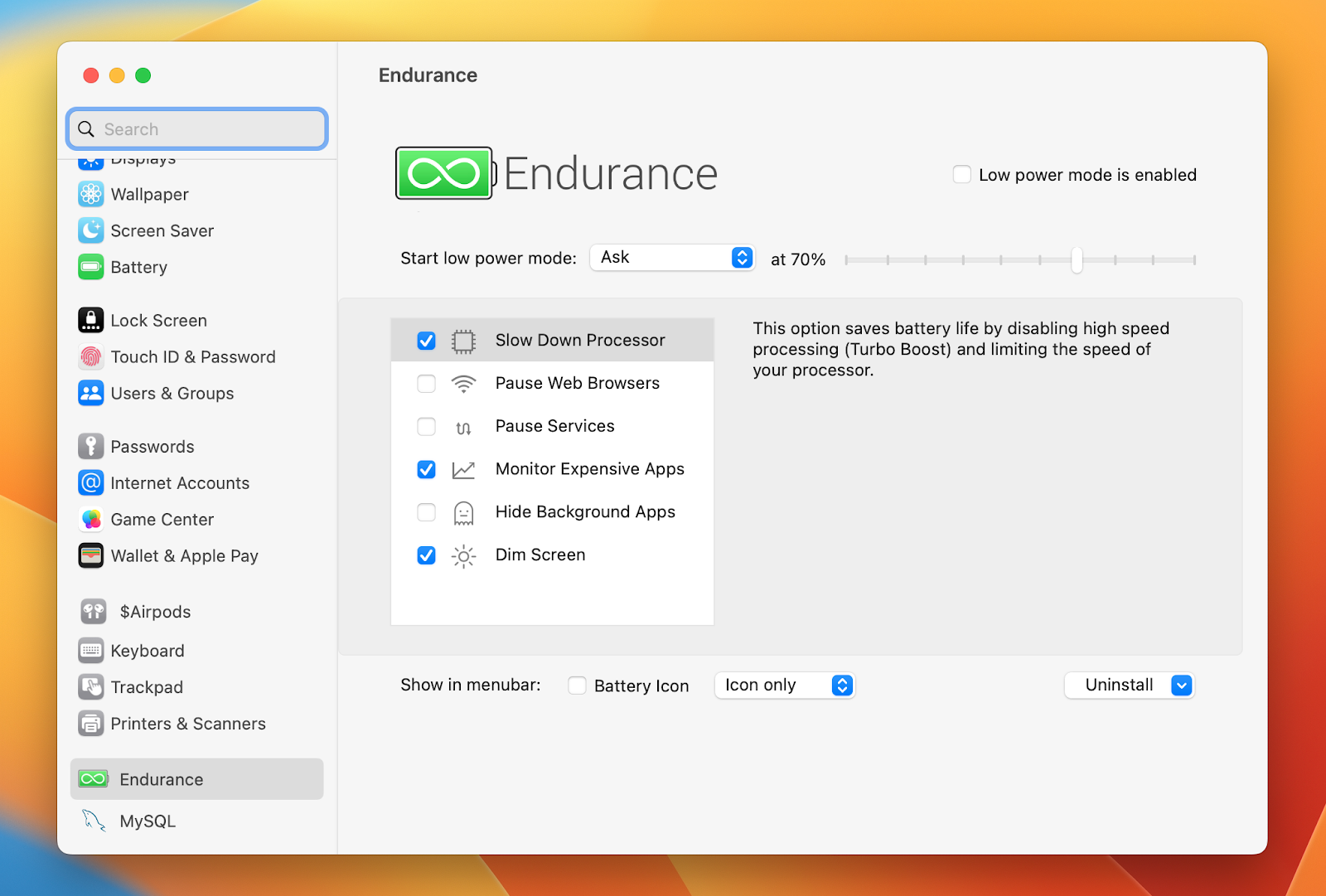The height and width of the screenshot is (896, 1326).
Task: Click the Uninstall button label
Action: [1120, 685]
